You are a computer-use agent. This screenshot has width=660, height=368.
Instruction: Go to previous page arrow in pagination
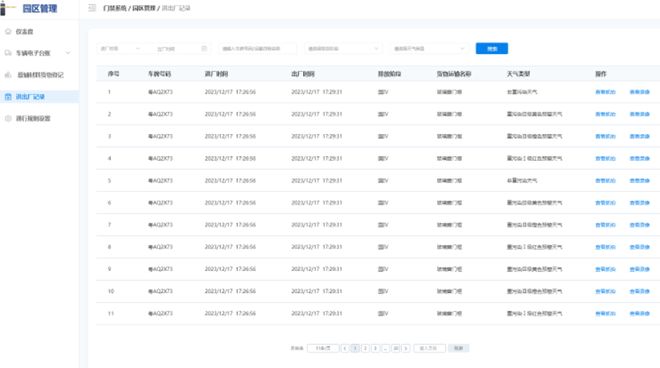pos(345,348)
